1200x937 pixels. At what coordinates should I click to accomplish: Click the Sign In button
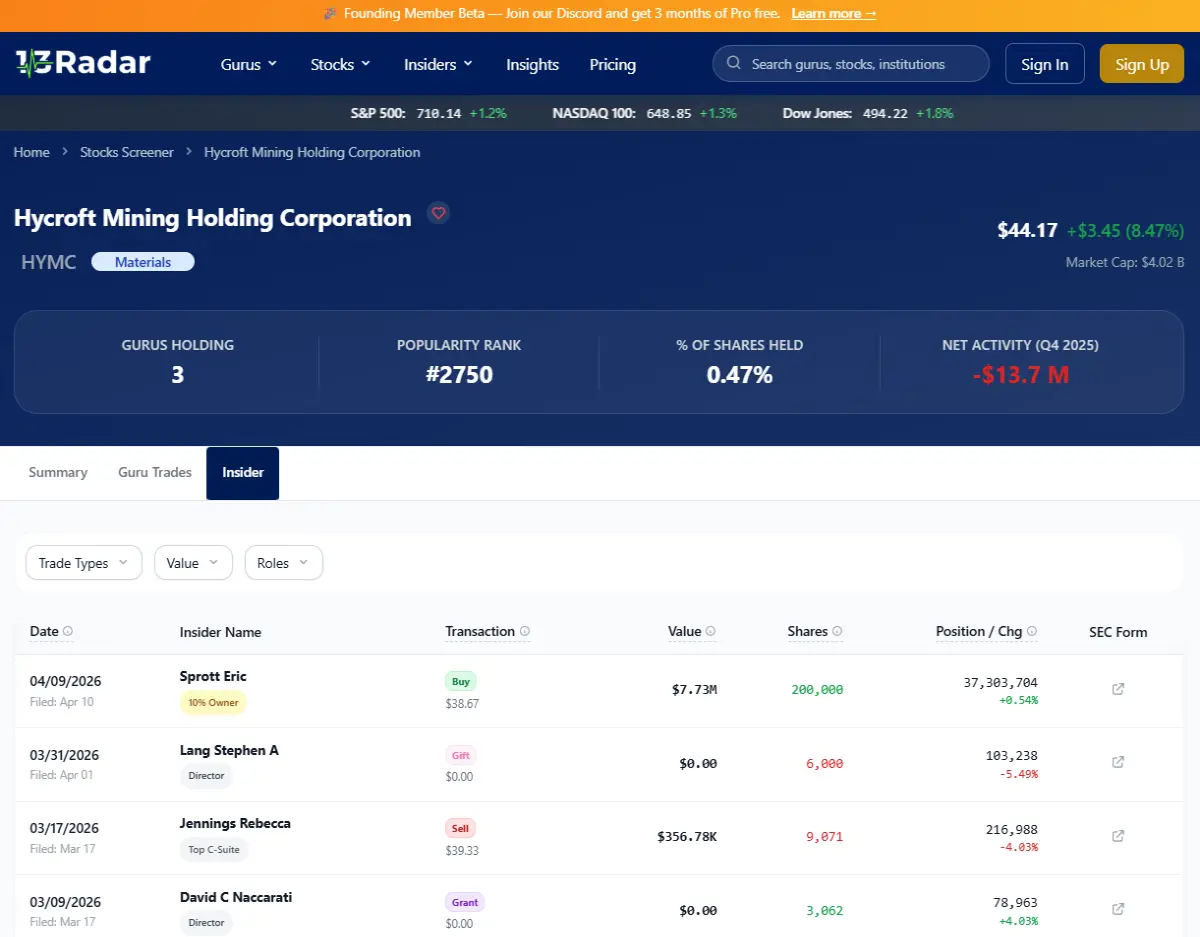[1045, 64]
